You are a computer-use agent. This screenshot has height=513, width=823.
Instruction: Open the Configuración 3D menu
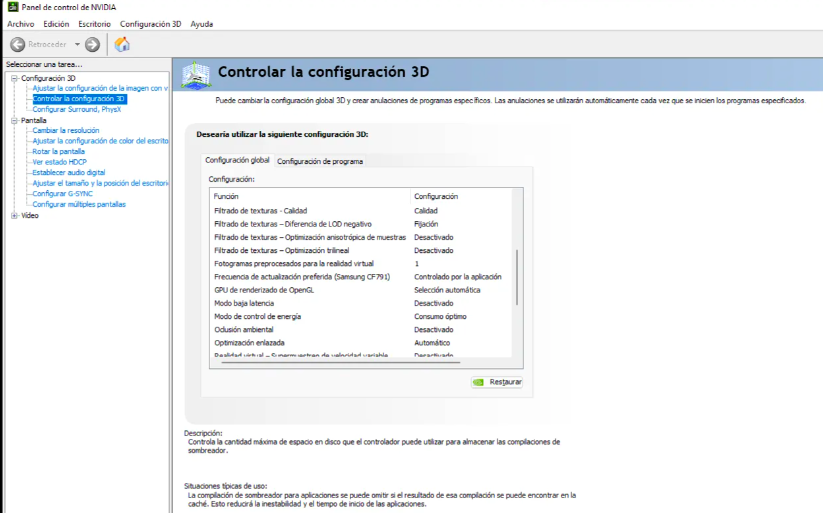tap(150, 24)
